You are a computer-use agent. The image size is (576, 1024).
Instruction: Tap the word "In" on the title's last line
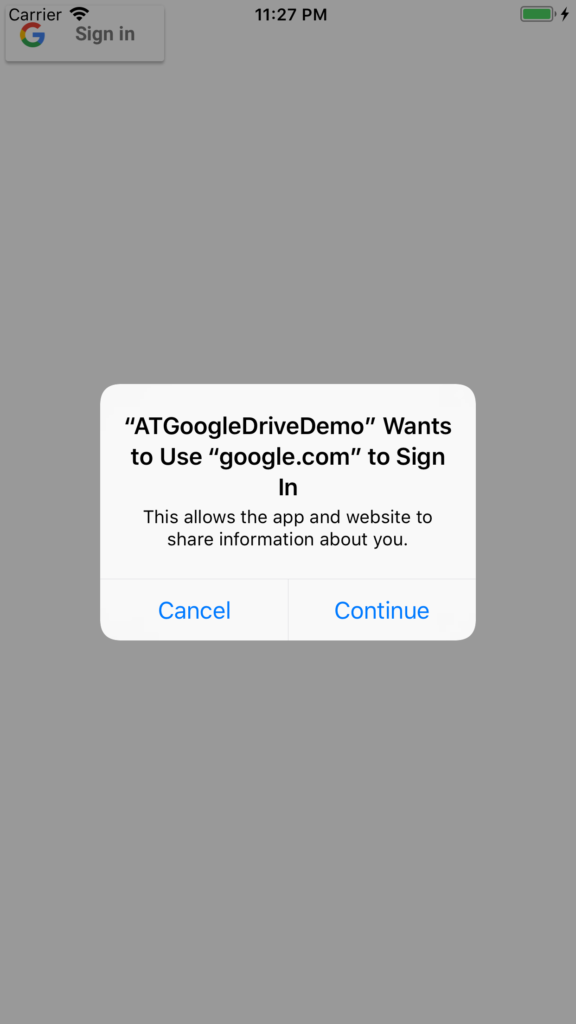click(x=288, y=488)
